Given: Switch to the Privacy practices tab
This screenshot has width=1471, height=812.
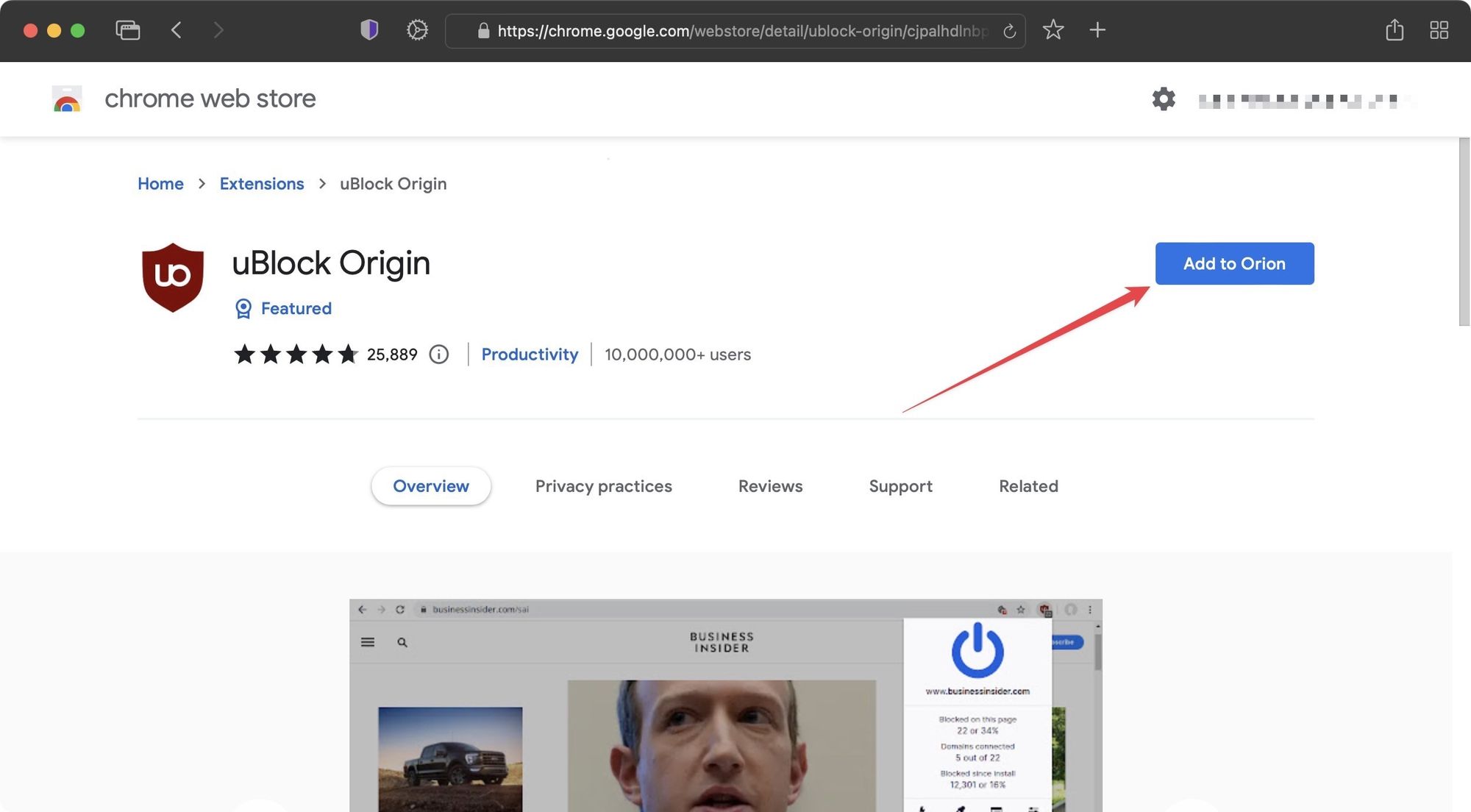Looking at the screenshot, I should pyautogui.click(x=603, y=486).
